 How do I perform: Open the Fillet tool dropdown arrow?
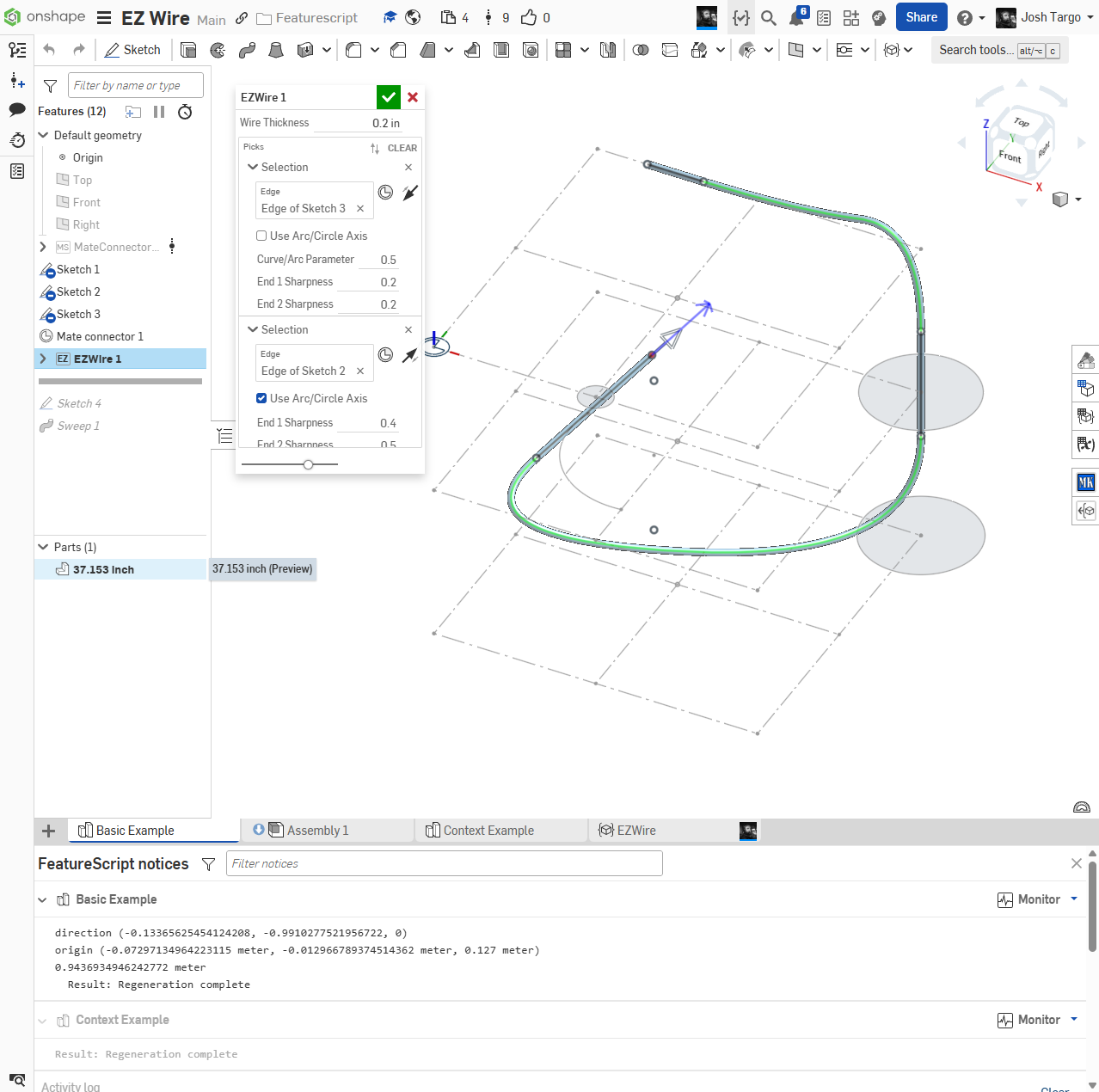[375, 50]
